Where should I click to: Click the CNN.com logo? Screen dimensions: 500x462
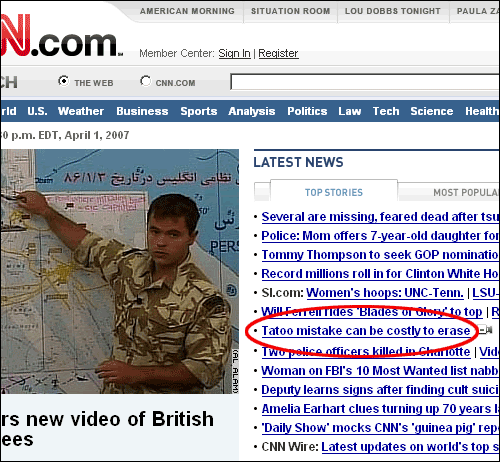62,36
